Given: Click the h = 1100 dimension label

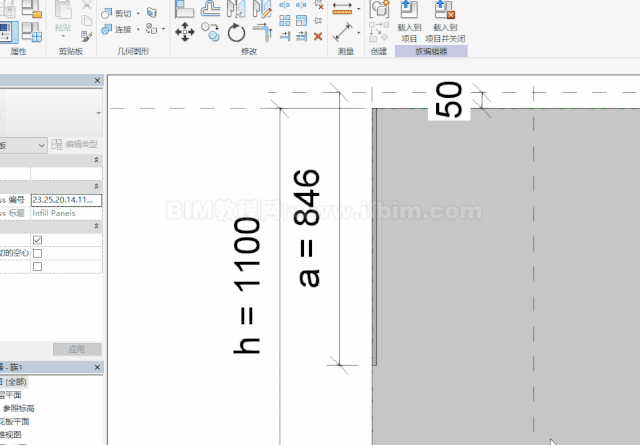Looking at the screenshot, I should point(247,285).
